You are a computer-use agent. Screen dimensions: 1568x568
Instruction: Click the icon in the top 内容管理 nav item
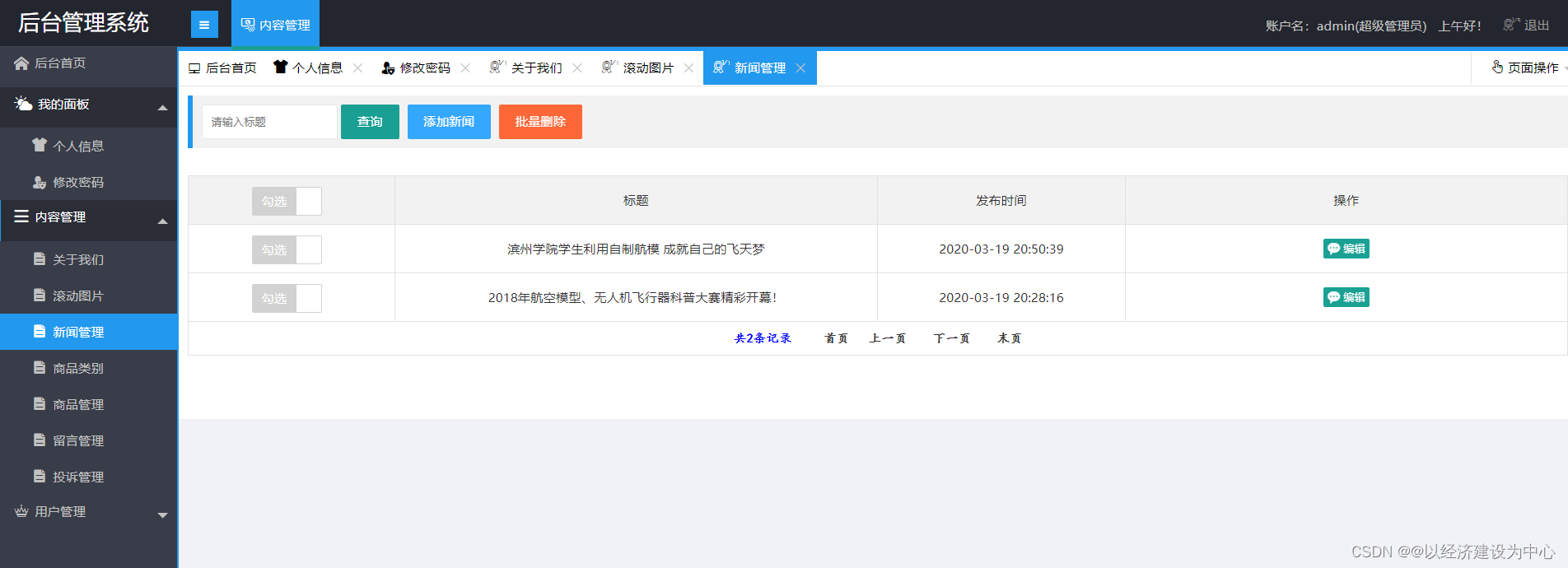click(x=248, y=25)
